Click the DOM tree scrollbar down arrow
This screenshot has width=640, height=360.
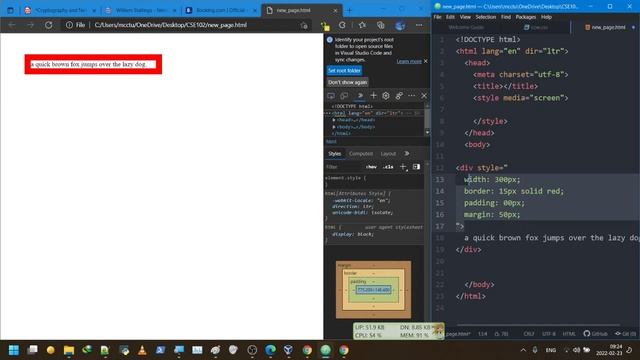point(427,132)
